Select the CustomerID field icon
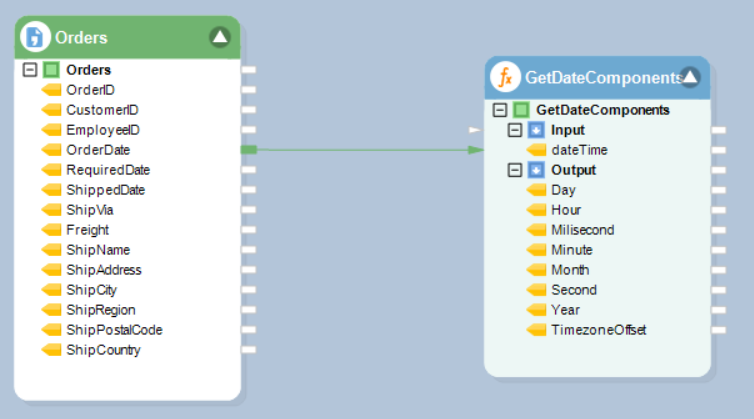The height and width of the screenshot is (419, 754). (51, 110)
